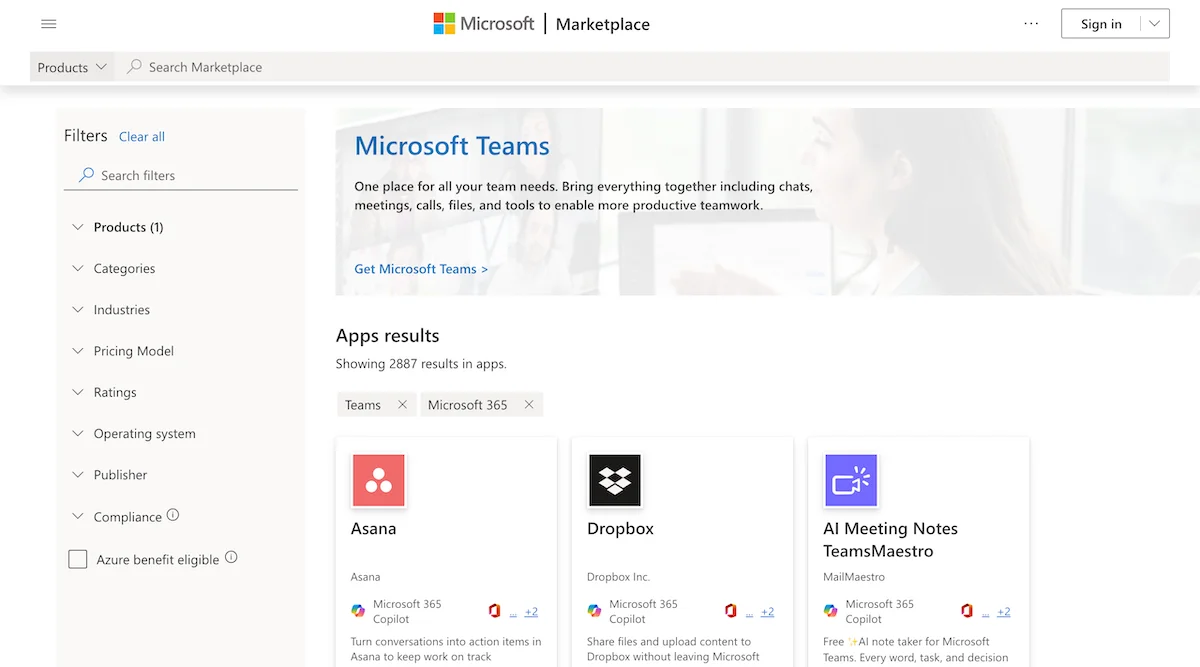The image size is (1200, 667).
Task: Remove the Teams filter chip
Action: [403, 404]
